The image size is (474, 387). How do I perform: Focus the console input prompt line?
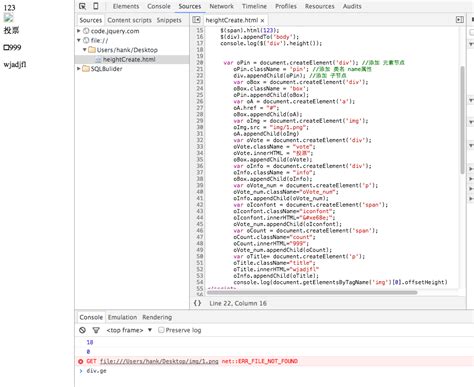(273, 371)
